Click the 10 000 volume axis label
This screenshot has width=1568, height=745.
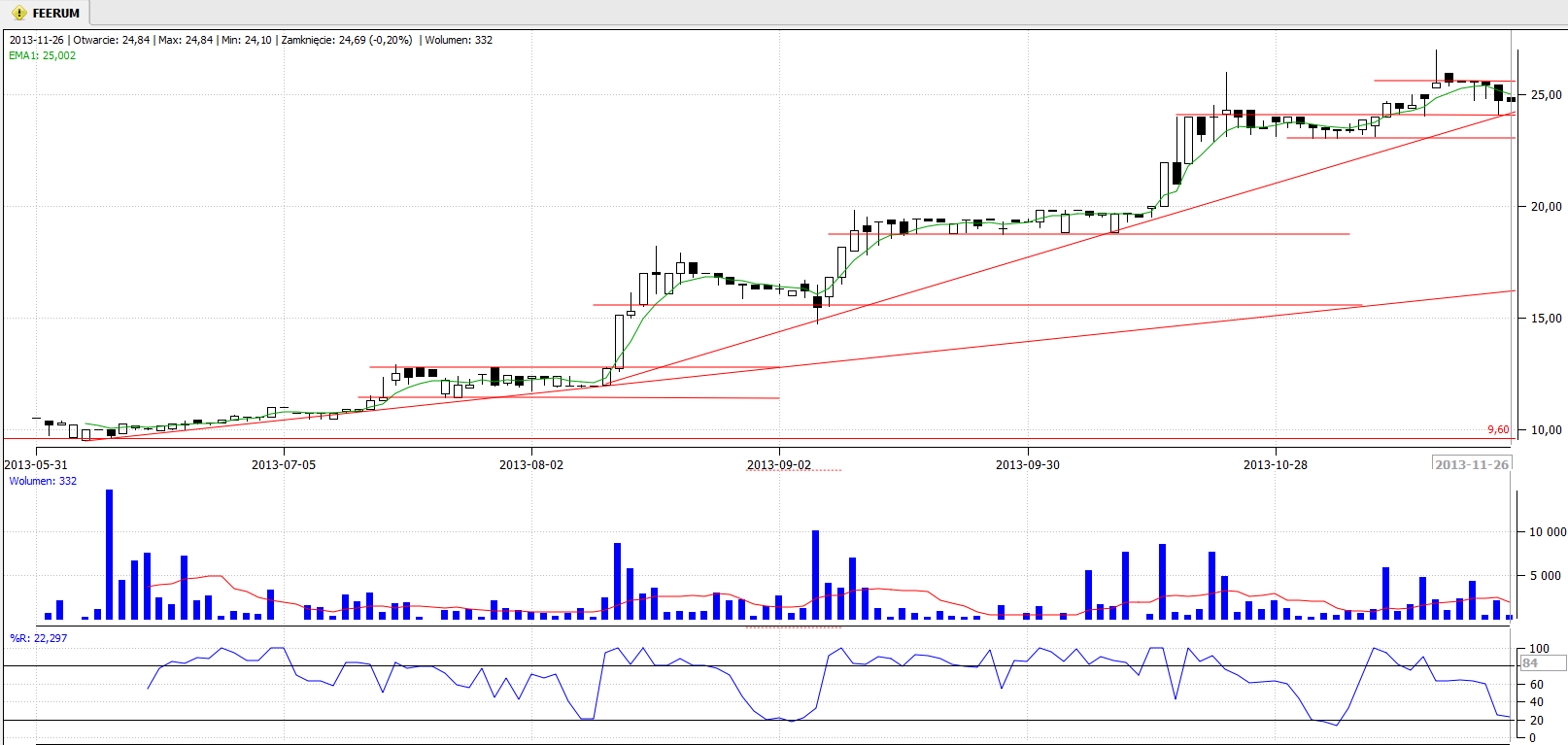point(1548,532)
